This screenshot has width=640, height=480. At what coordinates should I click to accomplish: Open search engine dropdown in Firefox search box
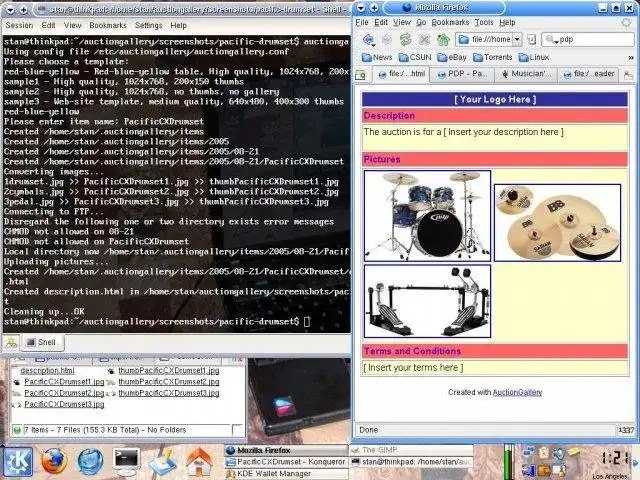coord(552,40)
